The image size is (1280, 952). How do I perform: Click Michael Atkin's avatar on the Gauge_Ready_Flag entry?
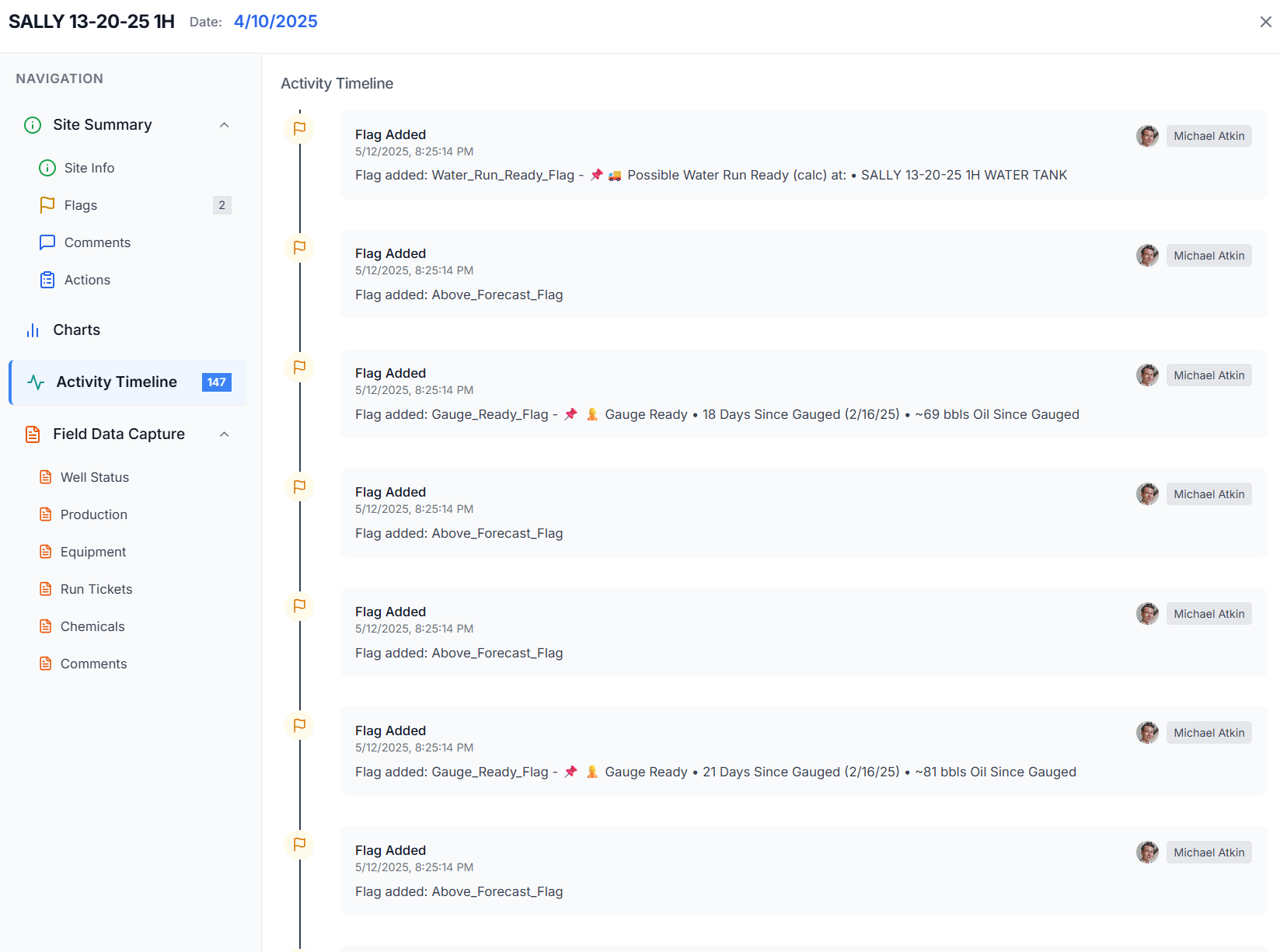(1147, 375)
